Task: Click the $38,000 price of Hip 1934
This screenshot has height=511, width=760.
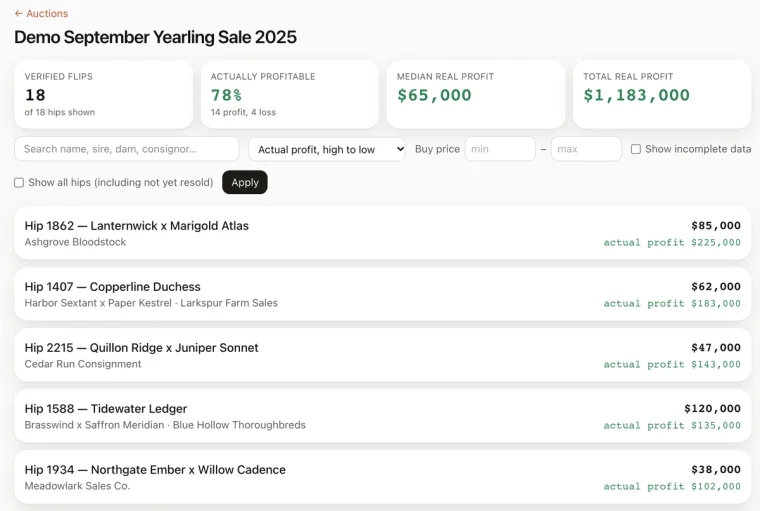Action: [716, 470]
